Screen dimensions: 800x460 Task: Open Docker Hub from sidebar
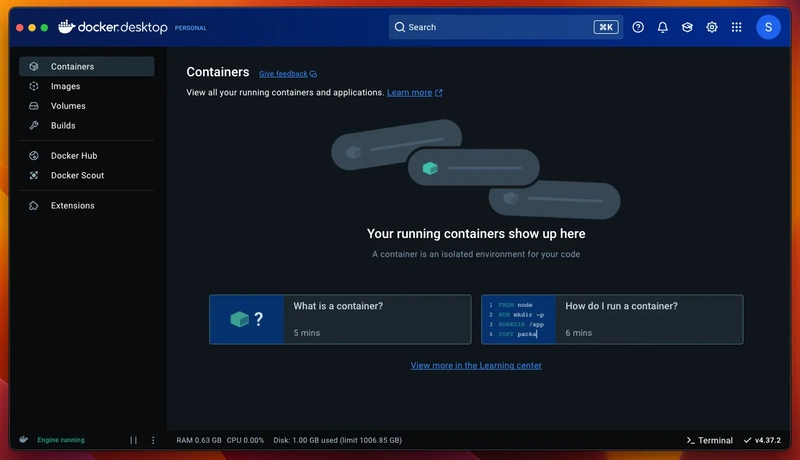87,156
